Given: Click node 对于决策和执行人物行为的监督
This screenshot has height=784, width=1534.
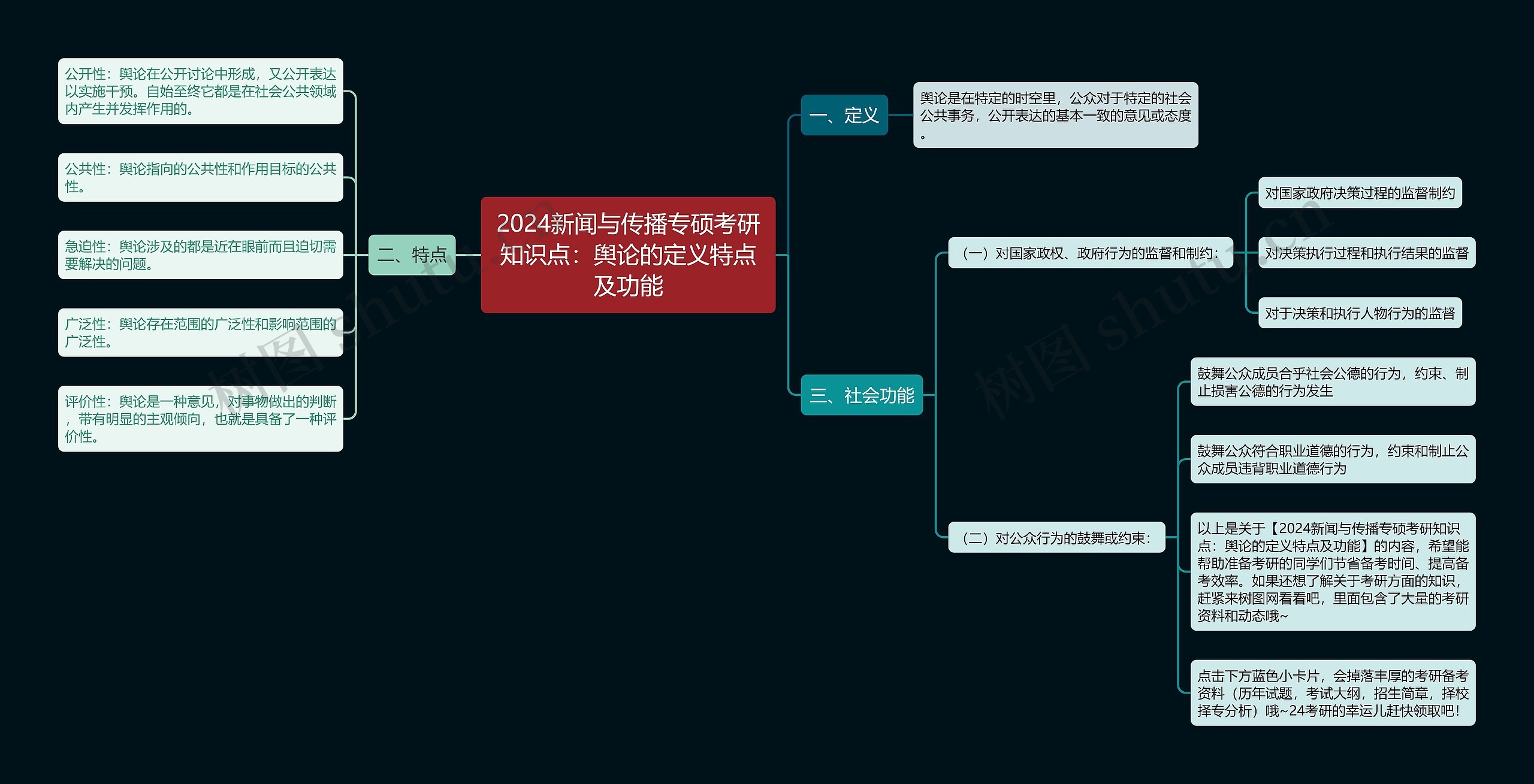Looking at the screenshot, I should tap(1361, 313).
